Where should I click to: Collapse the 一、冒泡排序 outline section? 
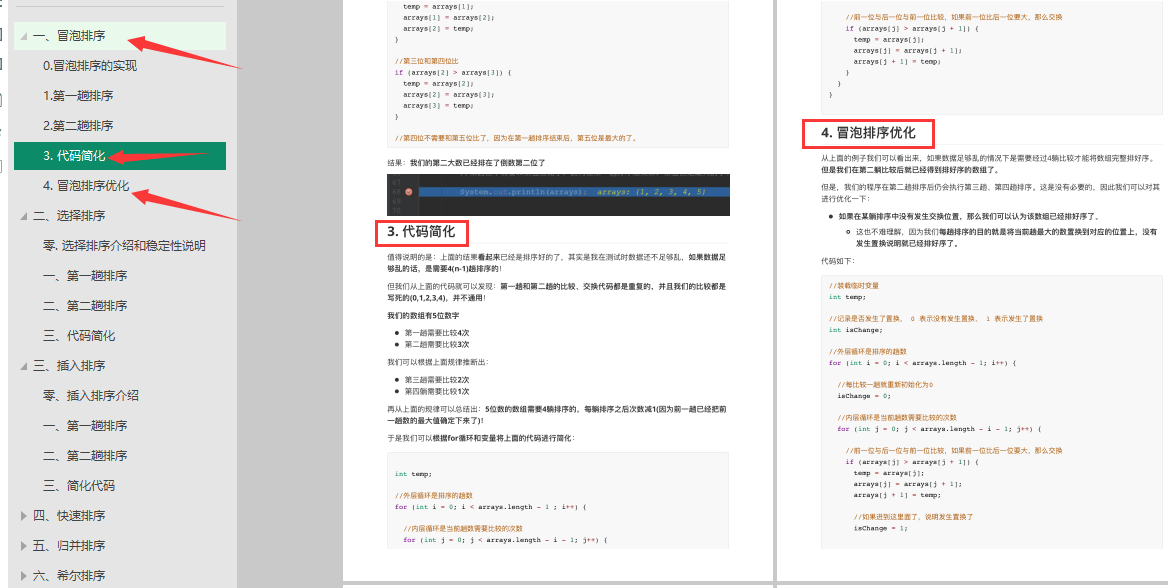click(24, 36)
